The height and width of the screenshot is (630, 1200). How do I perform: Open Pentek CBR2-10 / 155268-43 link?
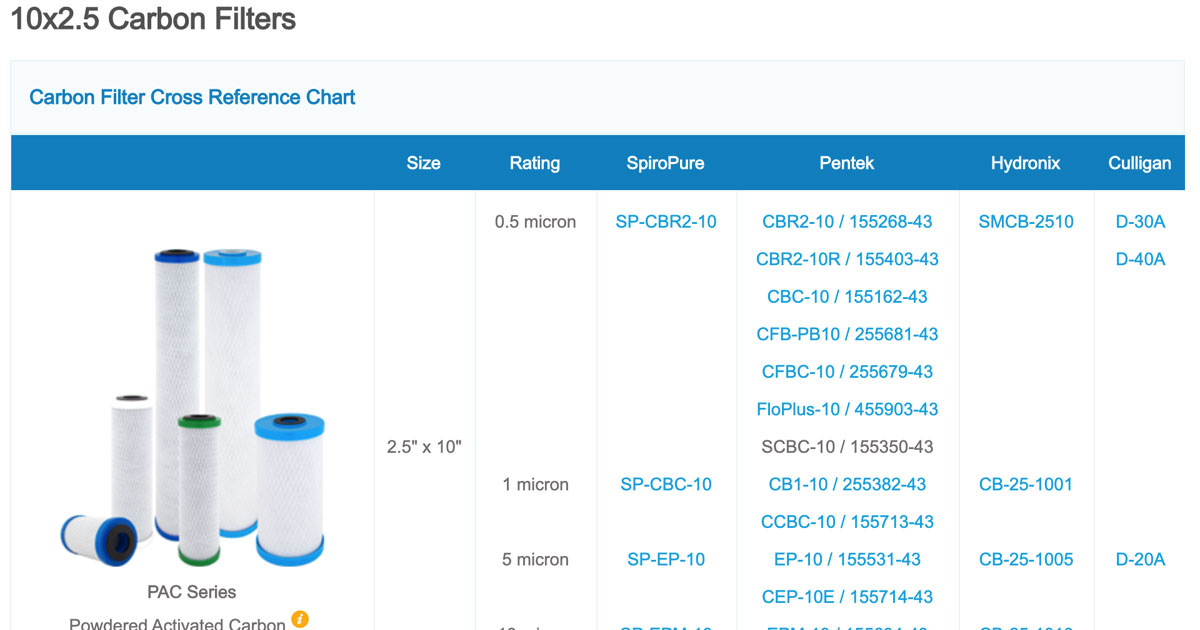tap(847, 222)
